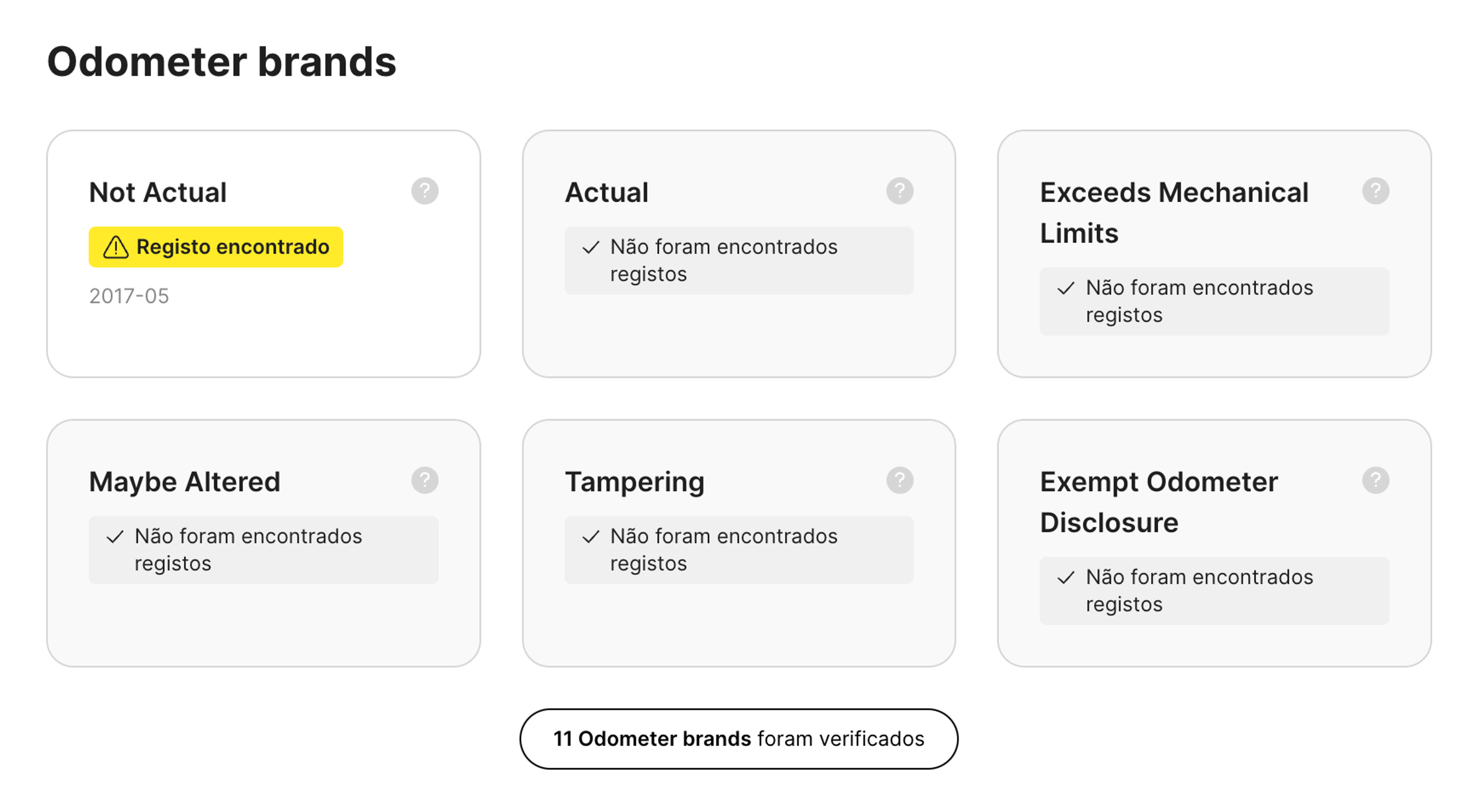Click checkmark icon in the Actual card
This screenshot has width=1483, height=812.
point(590,247)
